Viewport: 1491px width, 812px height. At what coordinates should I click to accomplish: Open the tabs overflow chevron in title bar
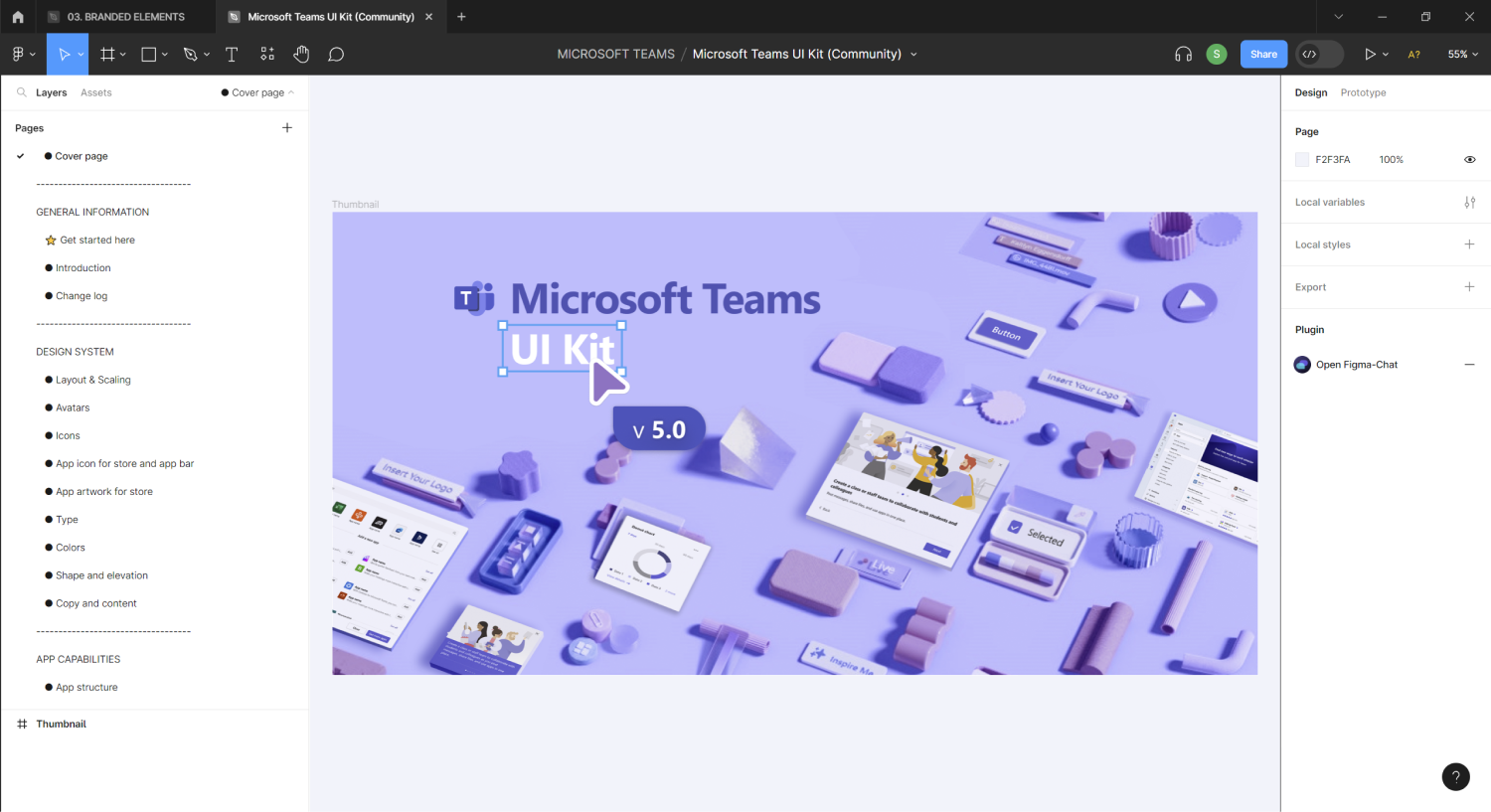(1338, 17)
